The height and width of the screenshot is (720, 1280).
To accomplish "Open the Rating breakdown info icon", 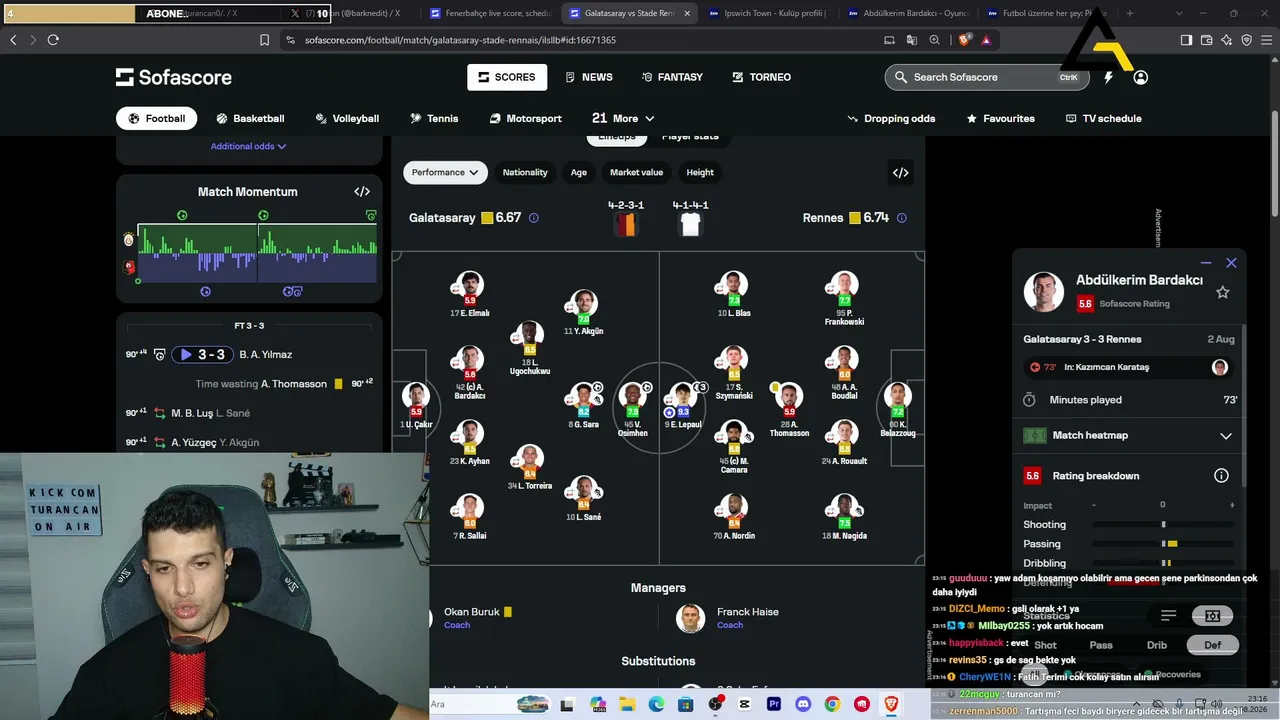I will click(x=1221, y=476).
